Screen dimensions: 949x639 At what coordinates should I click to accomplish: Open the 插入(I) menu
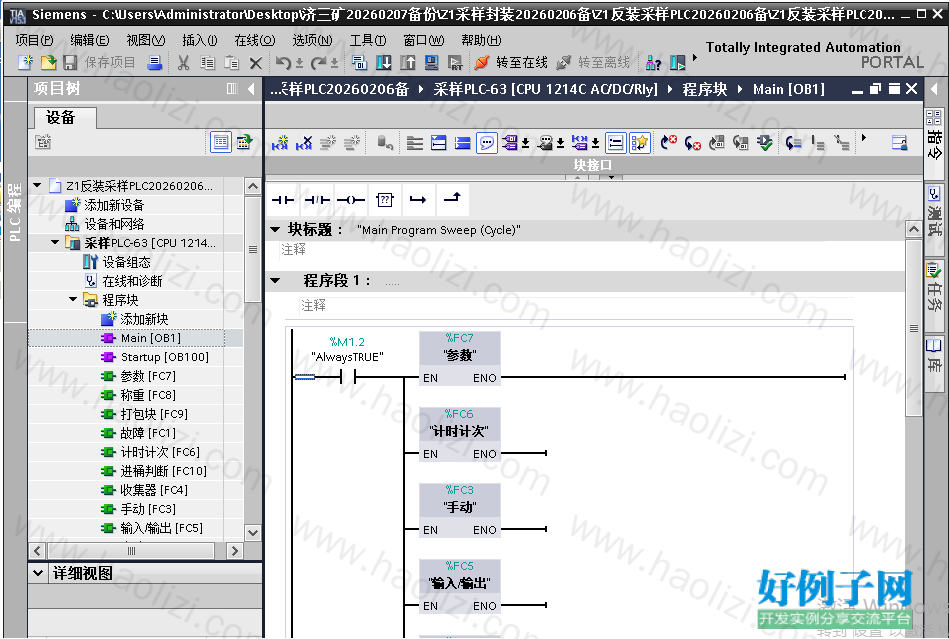coord(200,40)
